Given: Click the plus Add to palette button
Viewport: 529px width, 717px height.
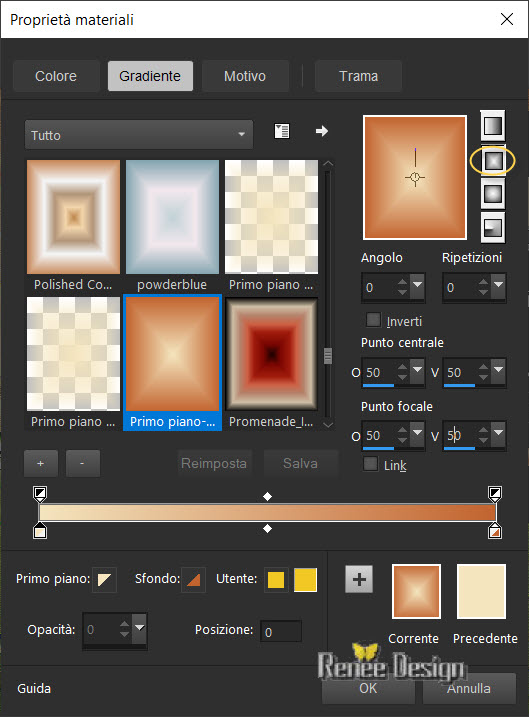Looking at the screenshot, I should (359, 579).
